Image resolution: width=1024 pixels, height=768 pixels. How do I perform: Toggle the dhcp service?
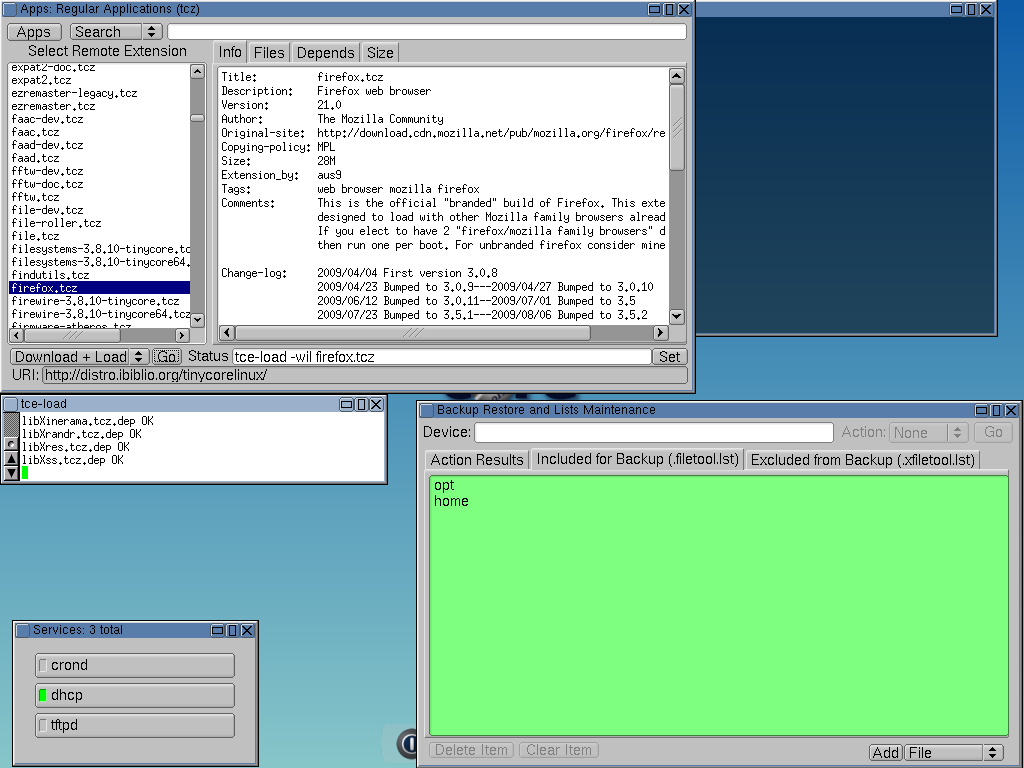(x=135, y=696)
